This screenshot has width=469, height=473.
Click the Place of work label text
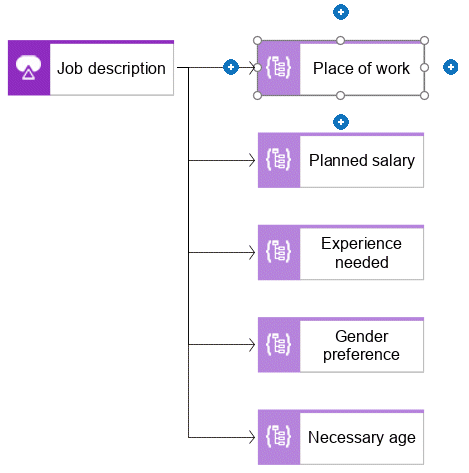tap(361, 68)
